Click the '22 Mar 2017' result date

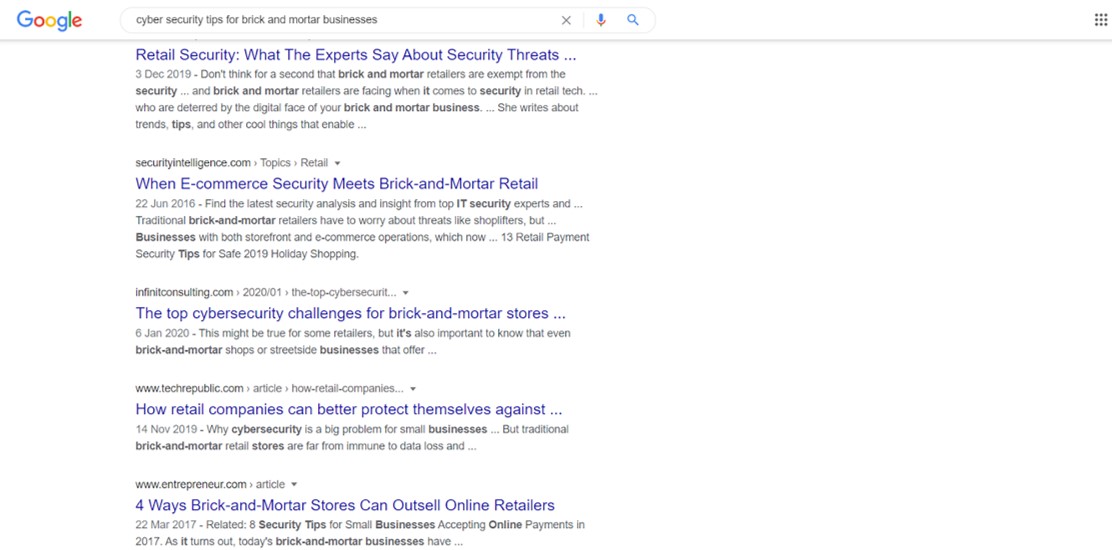click(x=164, y=525)
